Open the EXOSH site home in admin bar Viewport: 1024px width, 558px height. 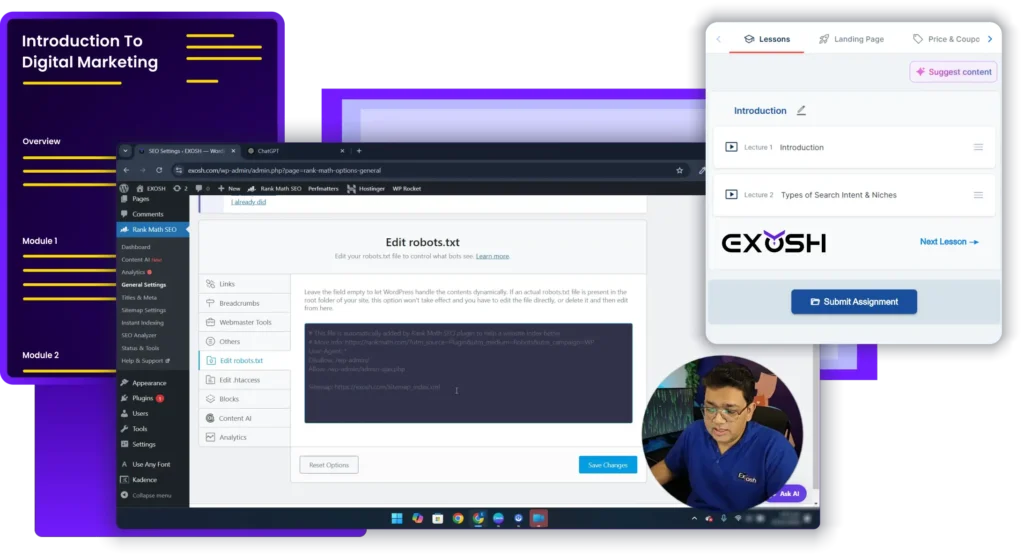[x=151, y=188]
